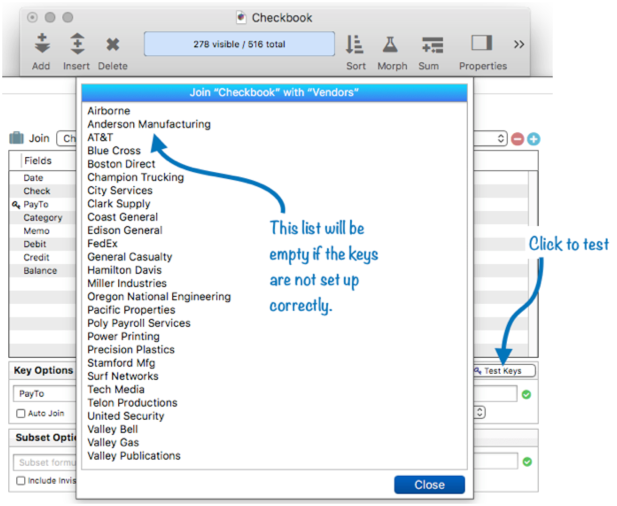This screenshot has width=617, height=506.
Task: Select the Memo field row
Action: point(42,231)
